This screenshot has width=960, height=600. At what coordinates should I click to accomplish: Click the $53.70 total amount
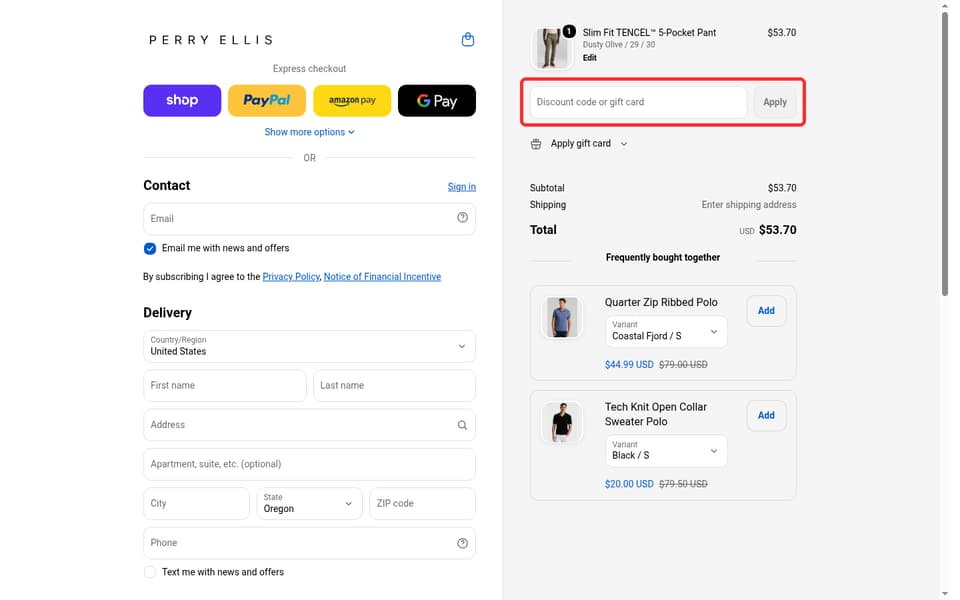pyautogui.click(x=778, y=230)
